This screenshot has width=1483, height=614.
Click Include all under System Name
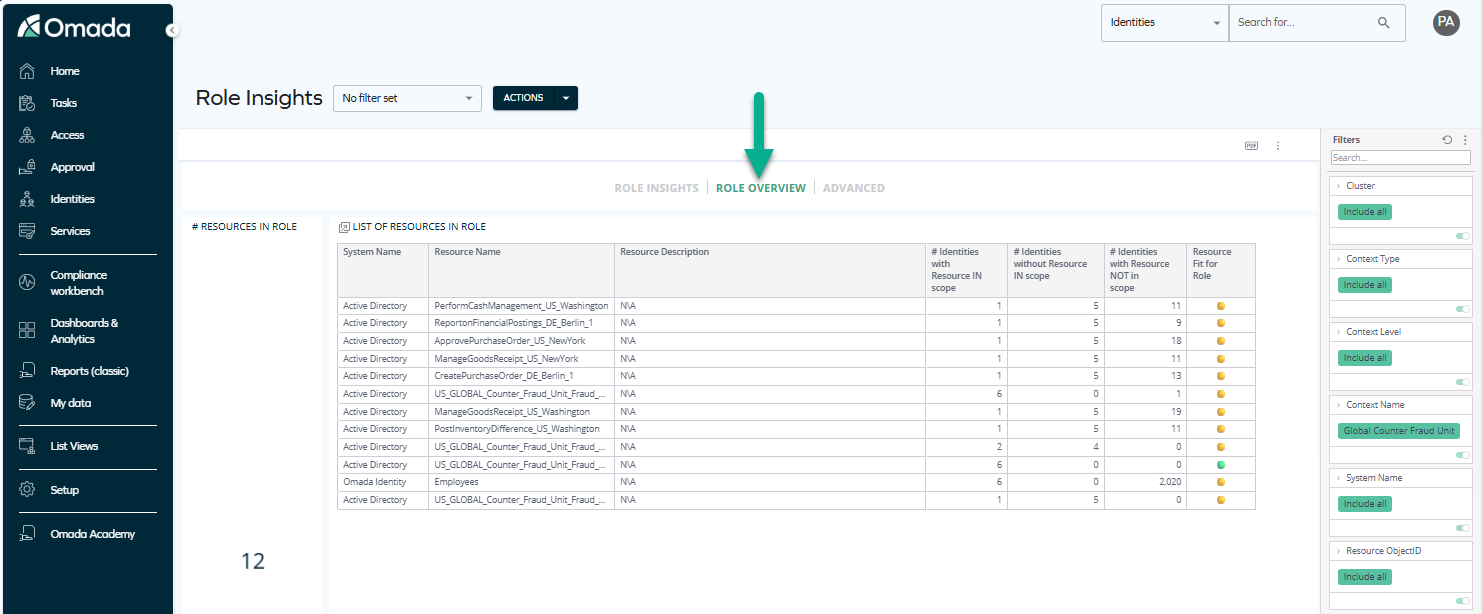click(x=1365, y=504)
